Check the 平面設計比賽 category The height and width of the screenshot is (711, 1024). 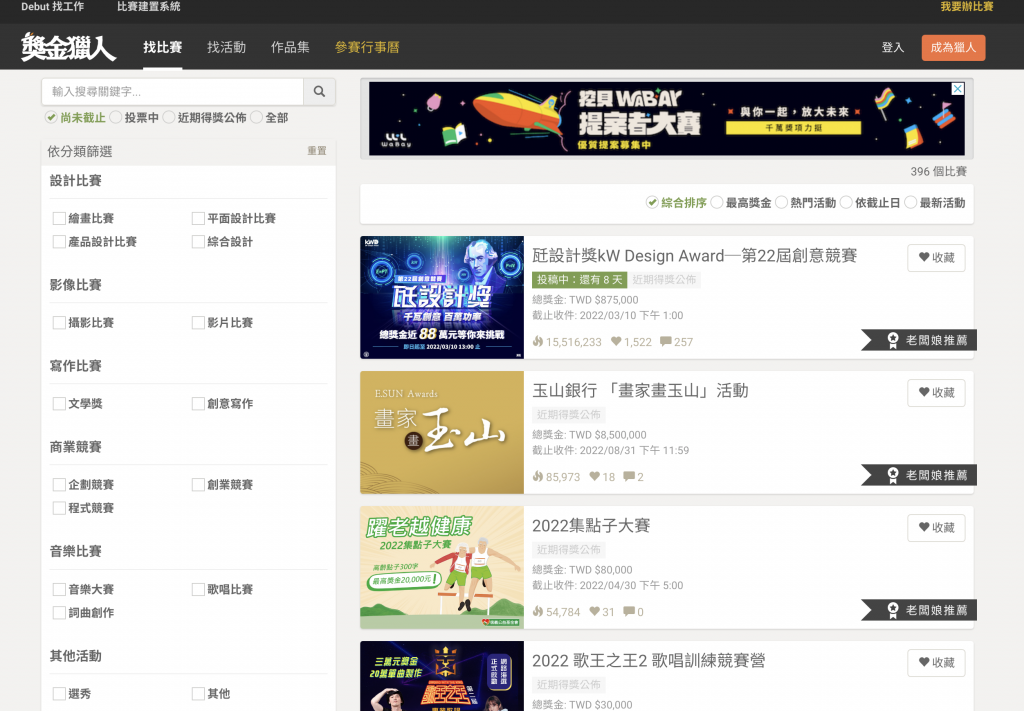[x=199, y=218]
